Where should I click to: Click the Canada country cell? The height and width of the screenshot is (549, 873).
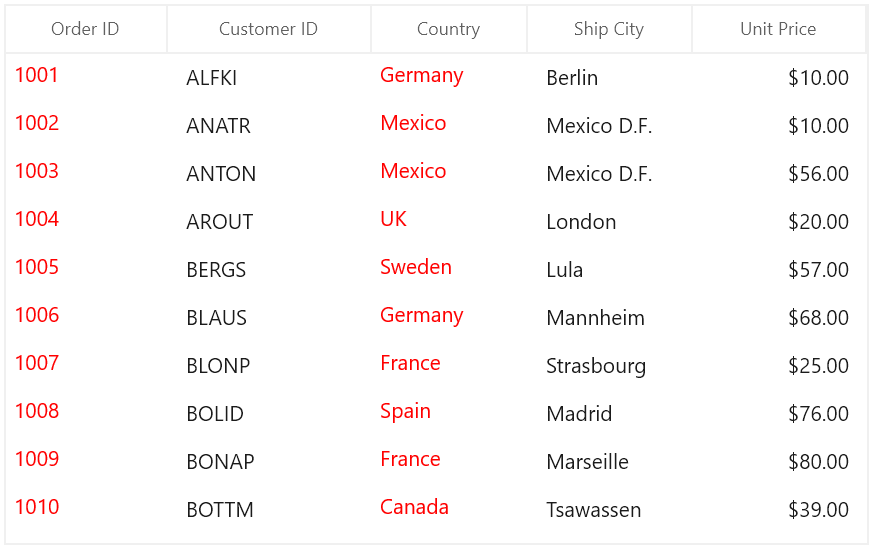[x=449, y=509]
